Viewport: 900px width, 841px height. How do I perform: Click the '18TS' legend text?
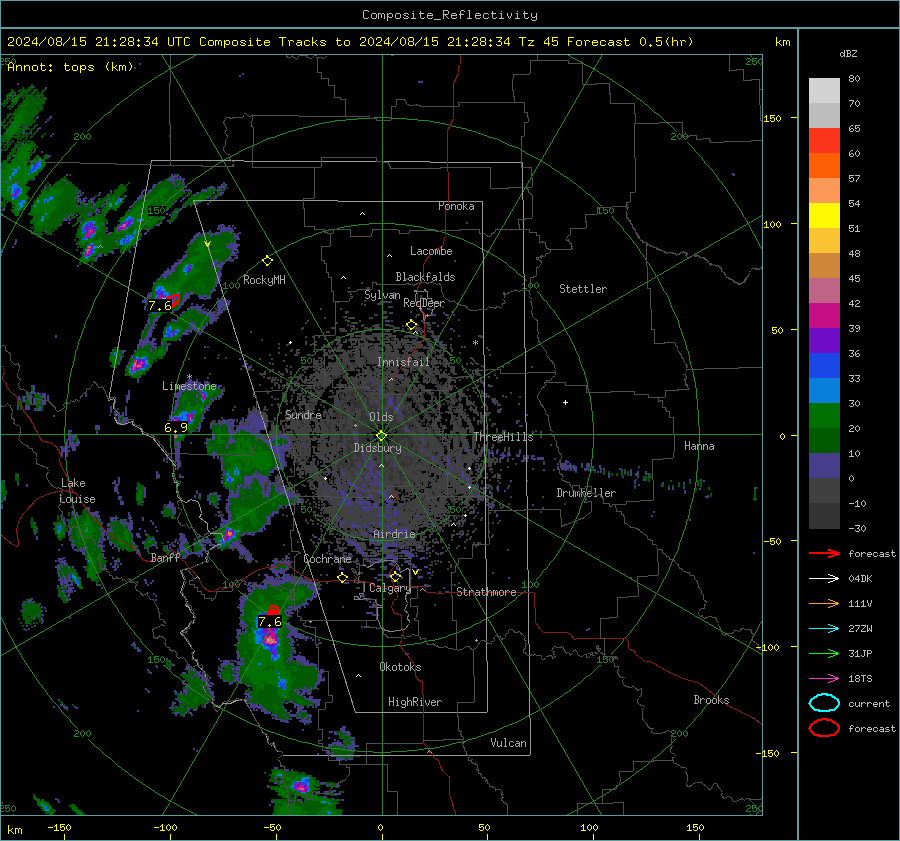(860, 679)
